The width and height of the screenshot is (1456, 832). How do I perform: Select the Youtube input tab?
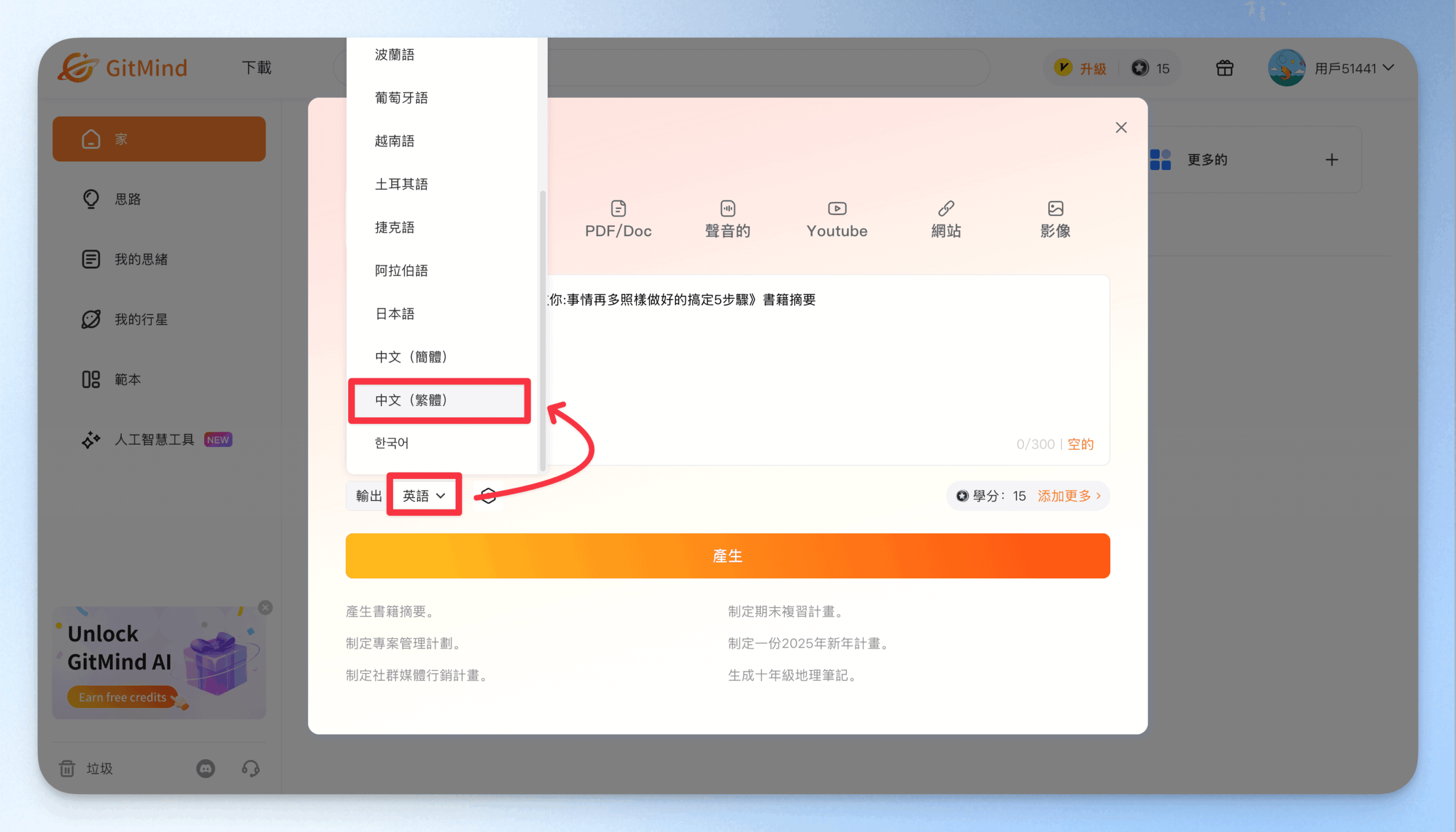tap(837, 220)
